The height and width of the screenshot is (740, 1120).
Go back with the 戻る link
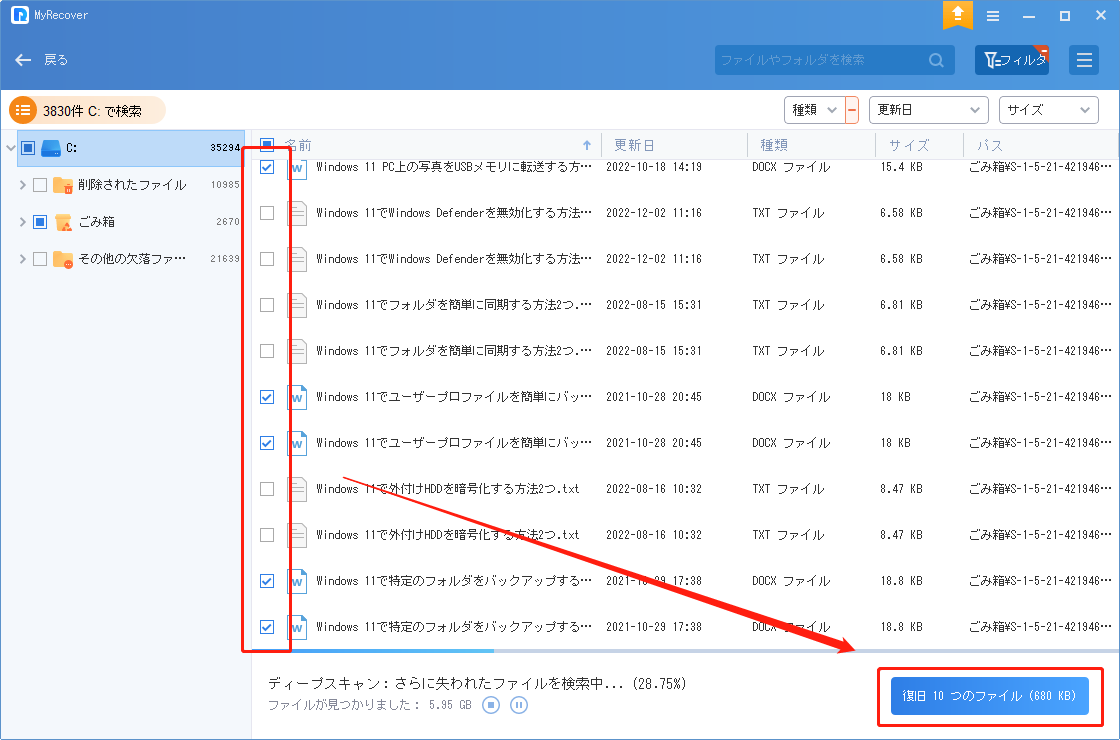56,60
